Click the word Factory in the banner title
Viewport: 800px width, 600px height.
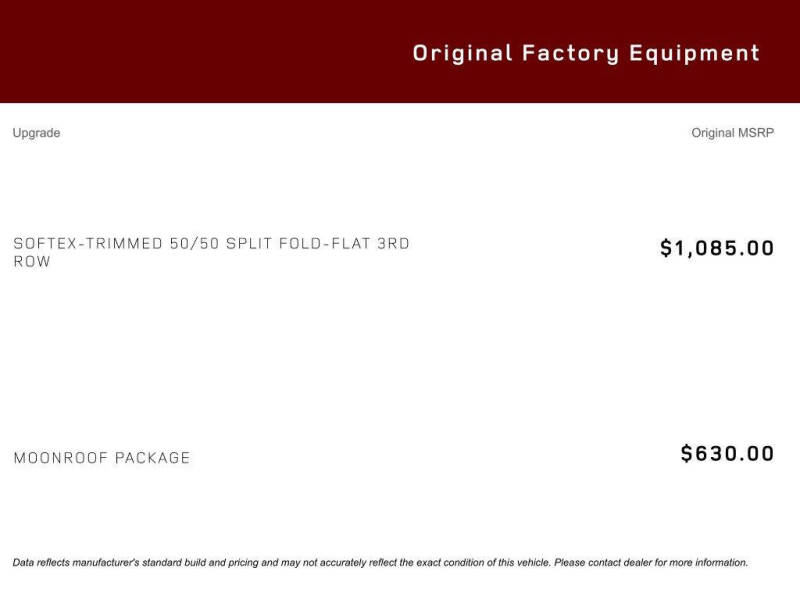(x=570, y=54)
